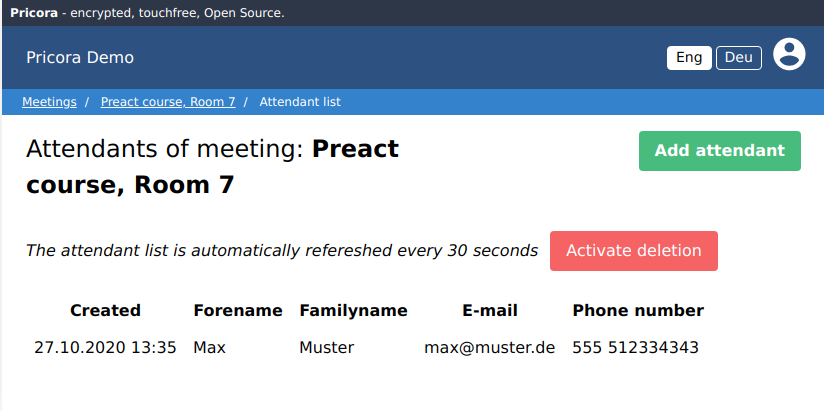Click the meeting heading Preact course, Room 7
Image resolution: width=824 pixels, height=411 pixels.
coord(212,167)
